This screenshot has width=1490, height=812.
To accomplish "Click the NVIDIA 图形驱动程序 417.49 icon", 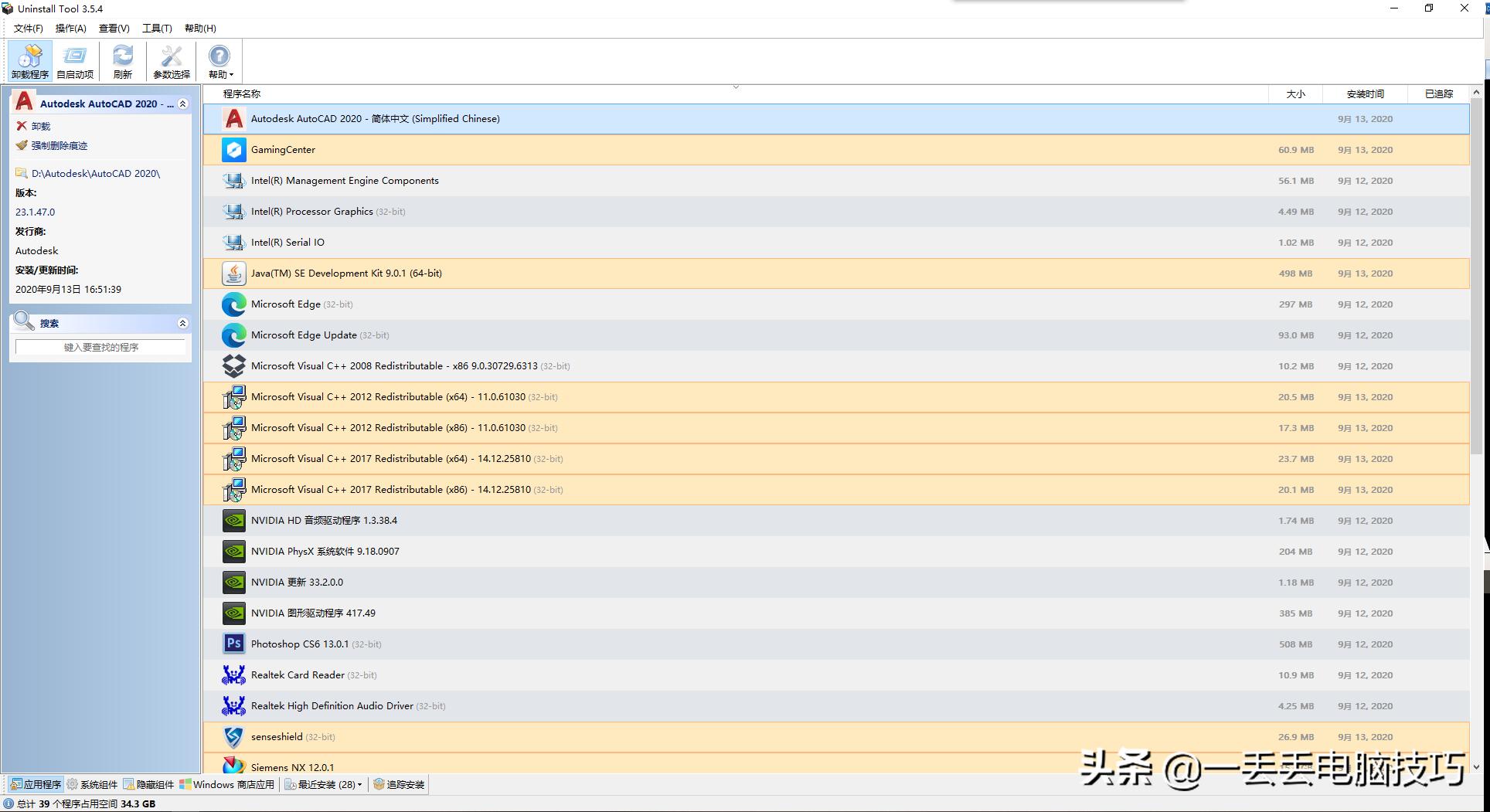I will pyautogui.click(x=233, y=613).
